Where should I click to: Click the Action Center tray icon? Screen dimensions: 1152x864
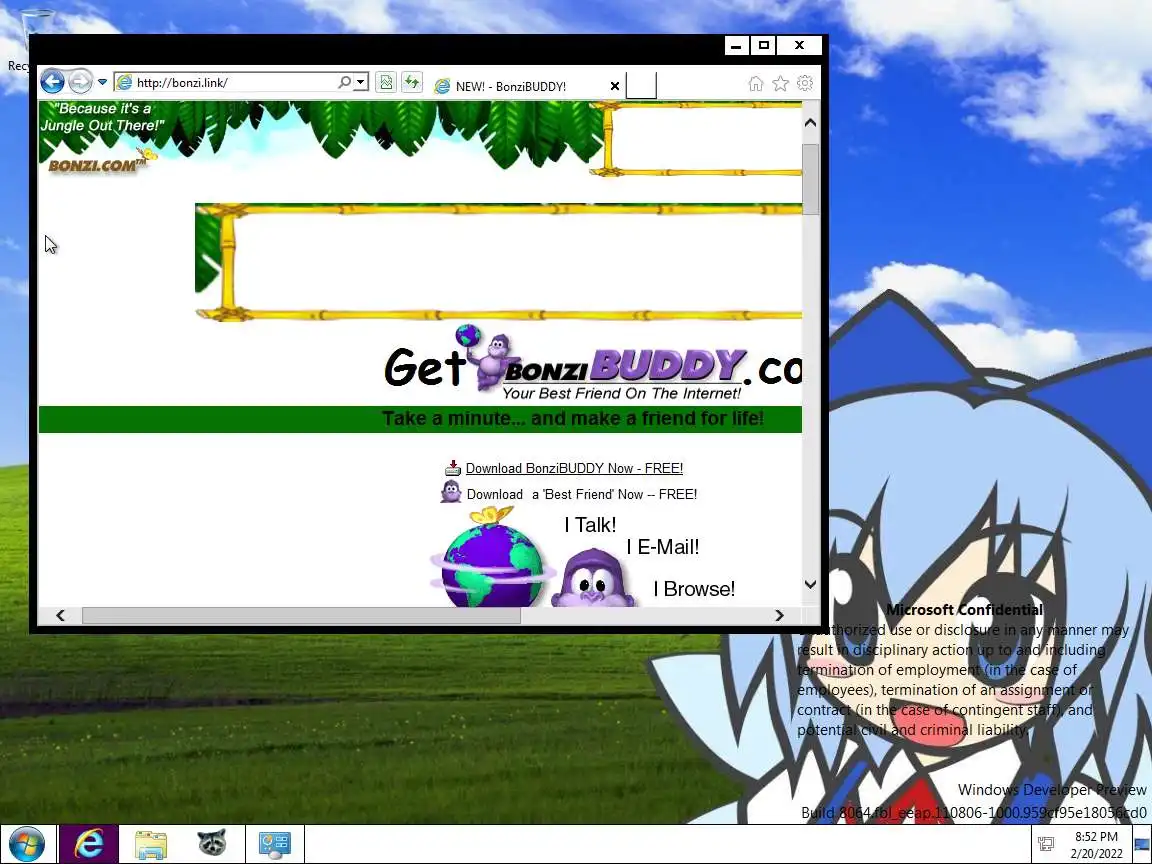point(1045,844)
